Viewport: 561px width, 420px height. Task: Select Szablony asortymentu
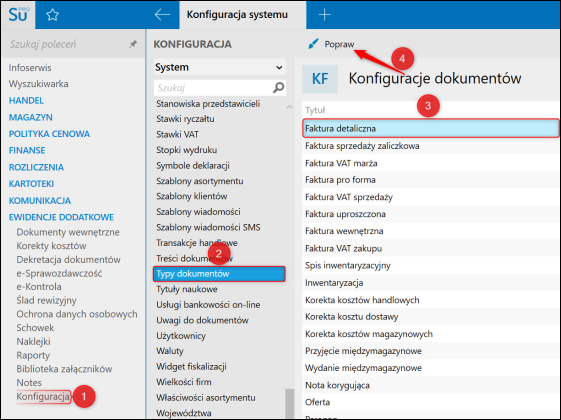(x=200, y=181)
